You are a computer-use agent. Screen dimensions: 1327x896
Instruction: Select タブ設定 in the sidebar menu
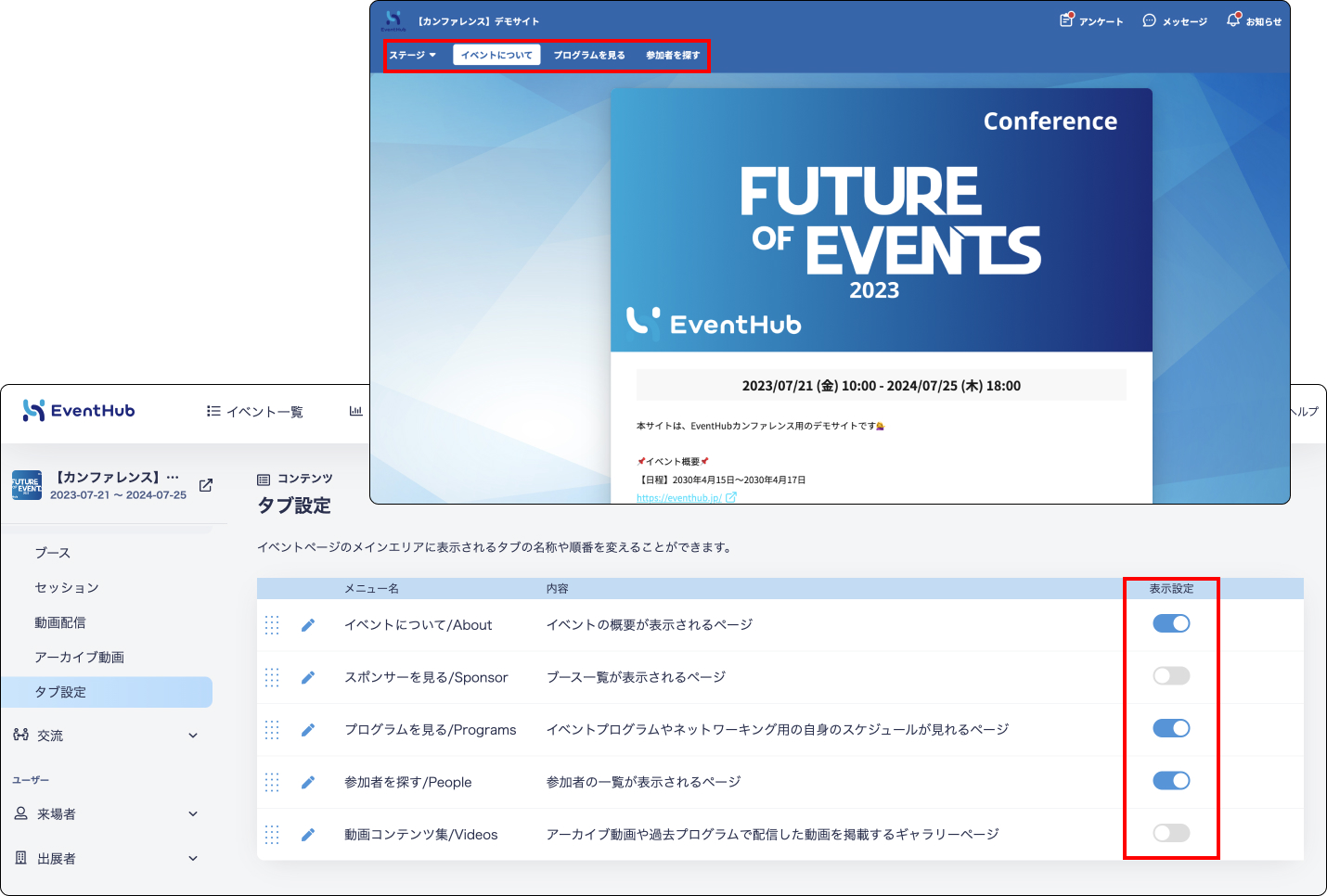(107, 692)
